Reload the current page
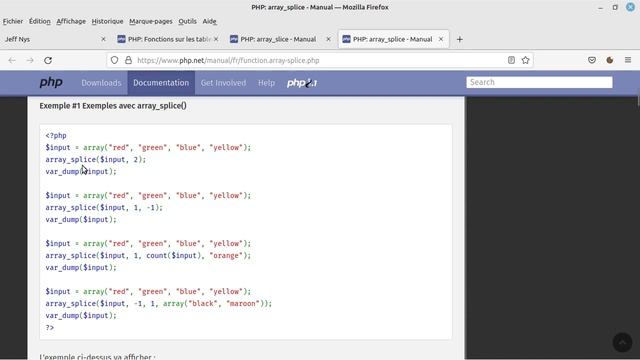 48,60
